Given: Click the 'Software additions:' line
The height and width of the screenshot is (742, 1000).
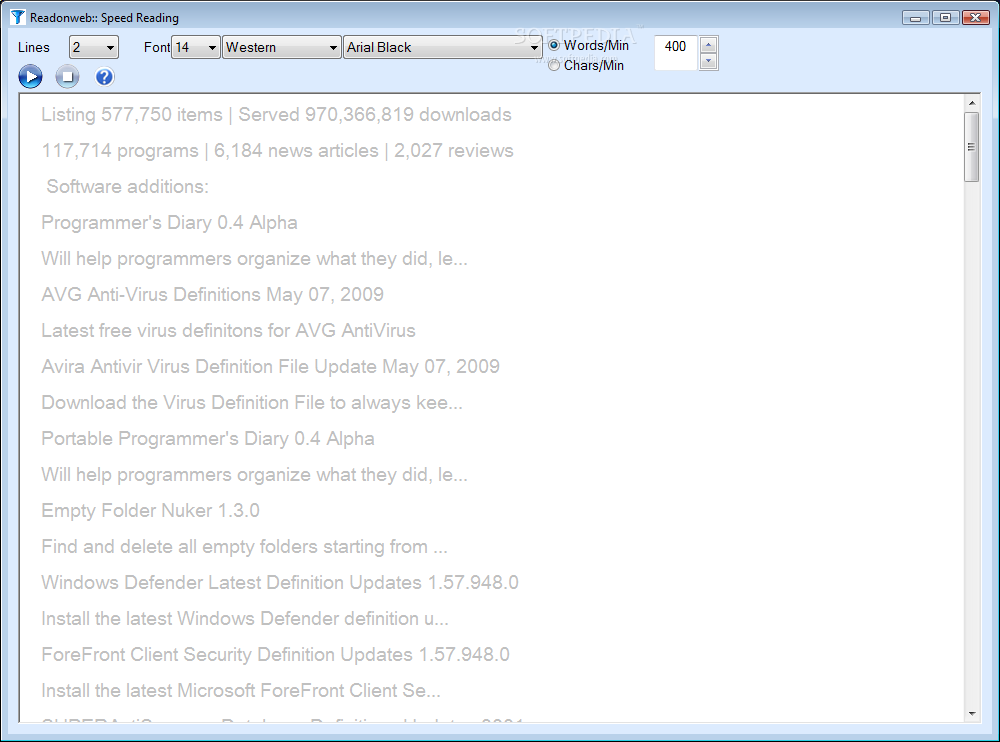Looking at the screenshot, I should pyautogui.click(x=128, y=186).
